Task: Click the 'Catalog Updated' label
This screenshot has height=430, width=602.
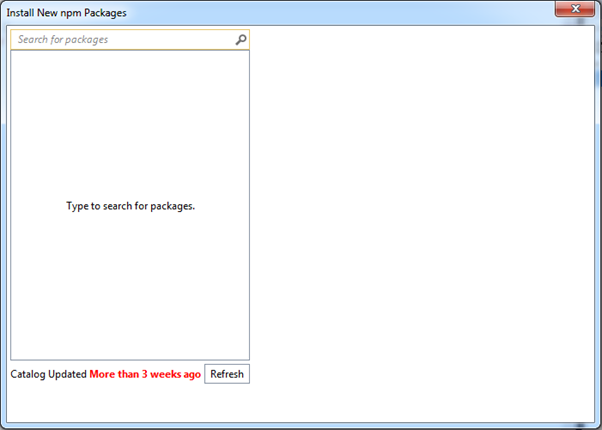Action: click(x=48, y=374)
